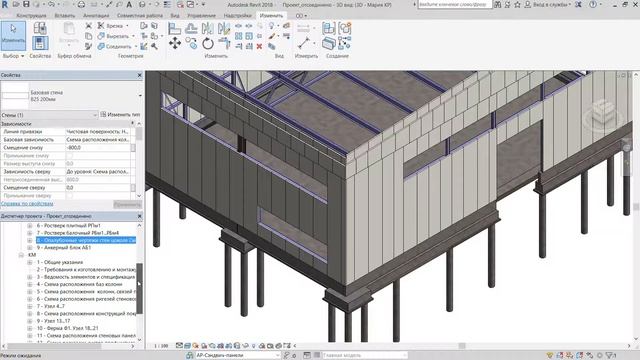Viewport: 640px width, 360px height.
Task: Click the project browser horizontal scrollbar
Action: (x=68, y=346)
